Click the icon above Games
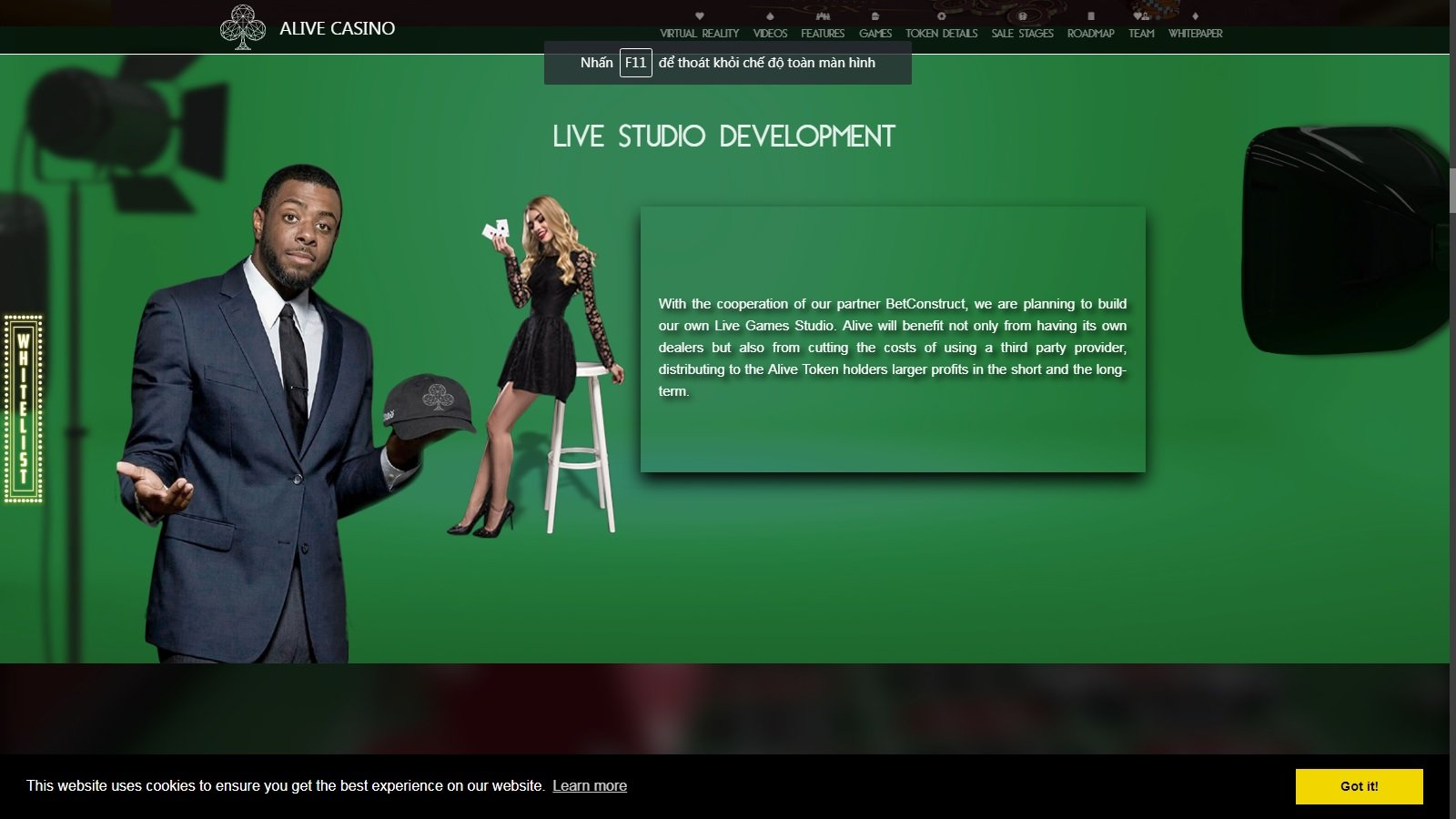 (875, 16)
